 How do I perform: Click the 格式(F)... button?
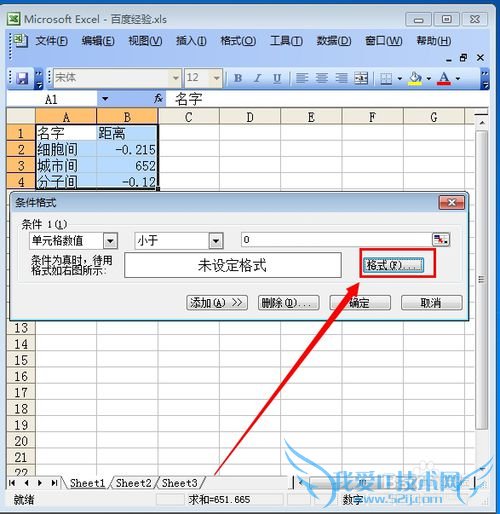pyautogui.click(x=393, y=266)
